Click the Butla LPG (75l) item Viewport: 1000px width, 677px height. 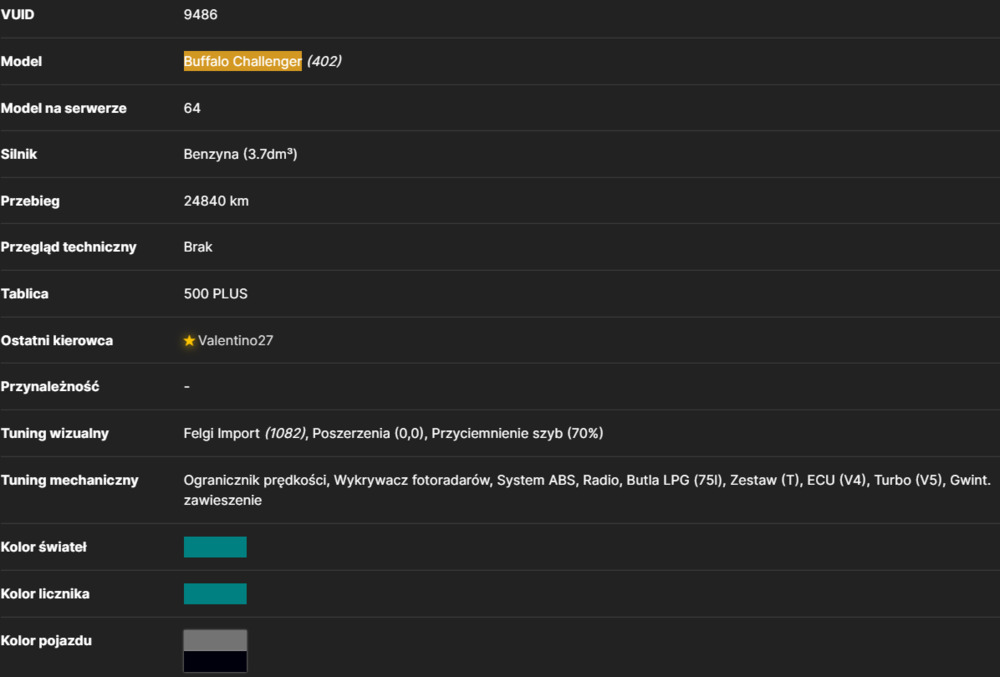pos(675,481)
